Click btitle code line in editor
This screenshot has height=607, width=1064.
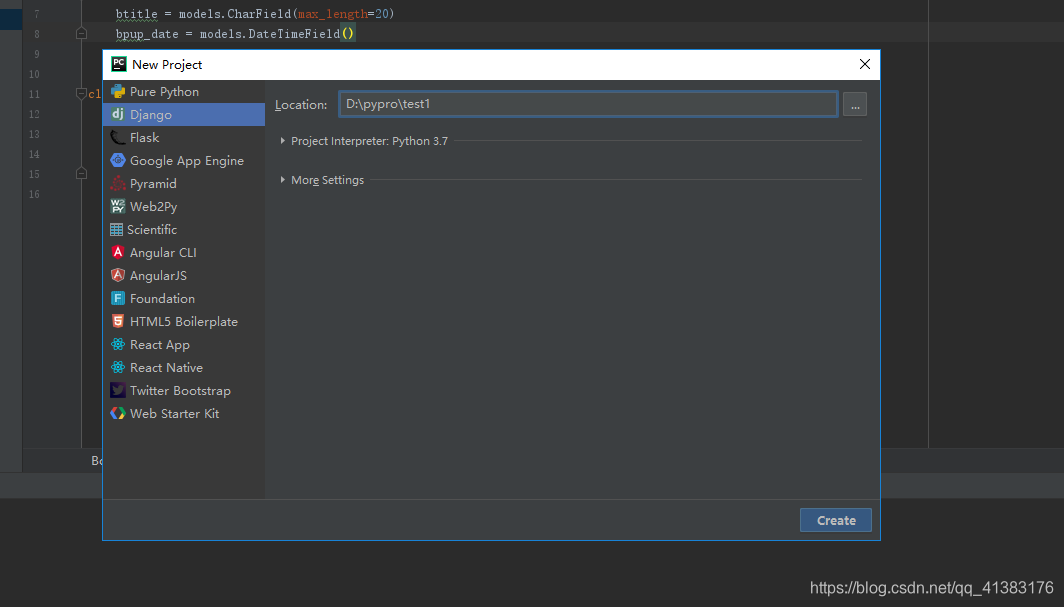coord(255,14)
